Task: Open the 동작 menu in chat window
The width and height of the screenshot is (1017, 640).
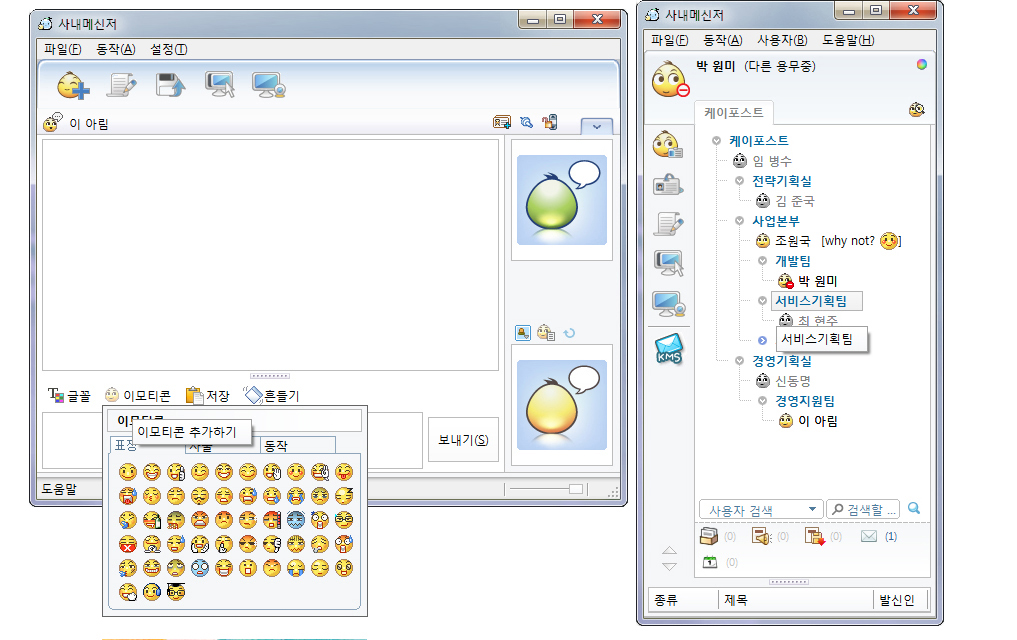Action: point(115,49)
